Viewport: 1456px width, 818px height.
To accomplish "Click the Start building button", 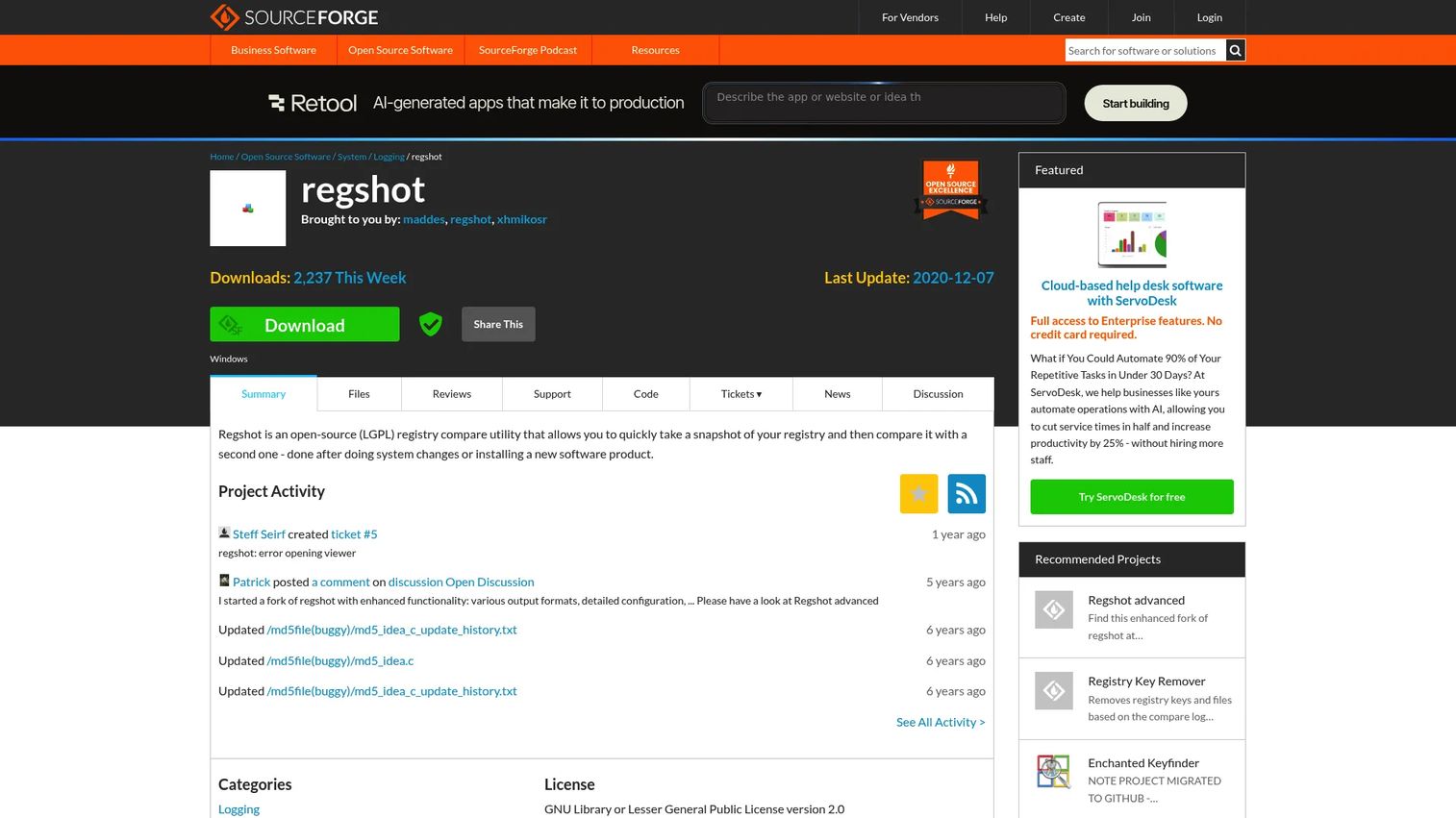I will point(1136,104).
